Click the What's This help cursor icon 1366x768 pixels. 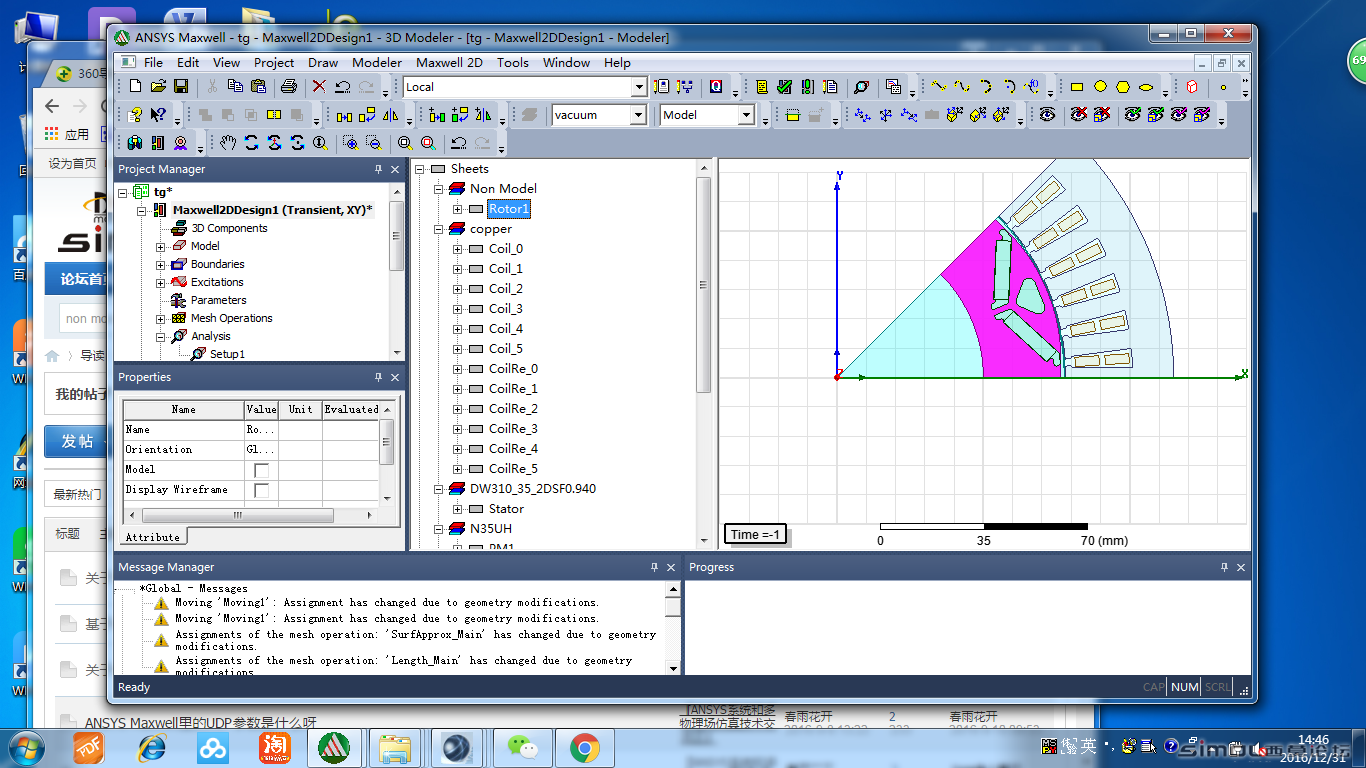click(x=158, y=115)
